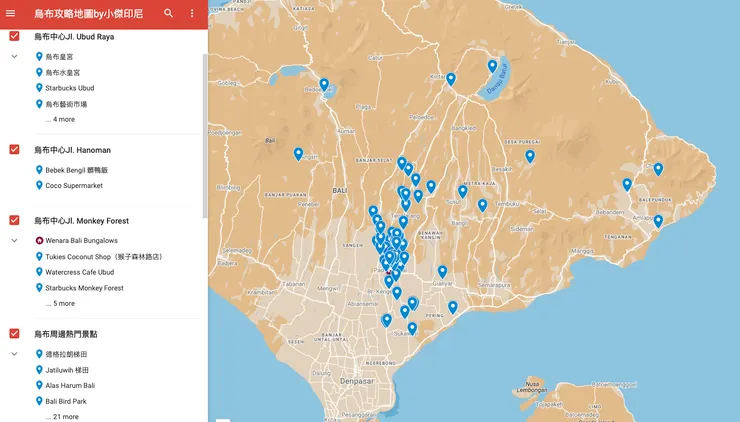The height and width of the screenshot is (422, 740).
Task: Click the 烏布攻略地圖by小傑印尼 map title
Action: coord(88,13)
